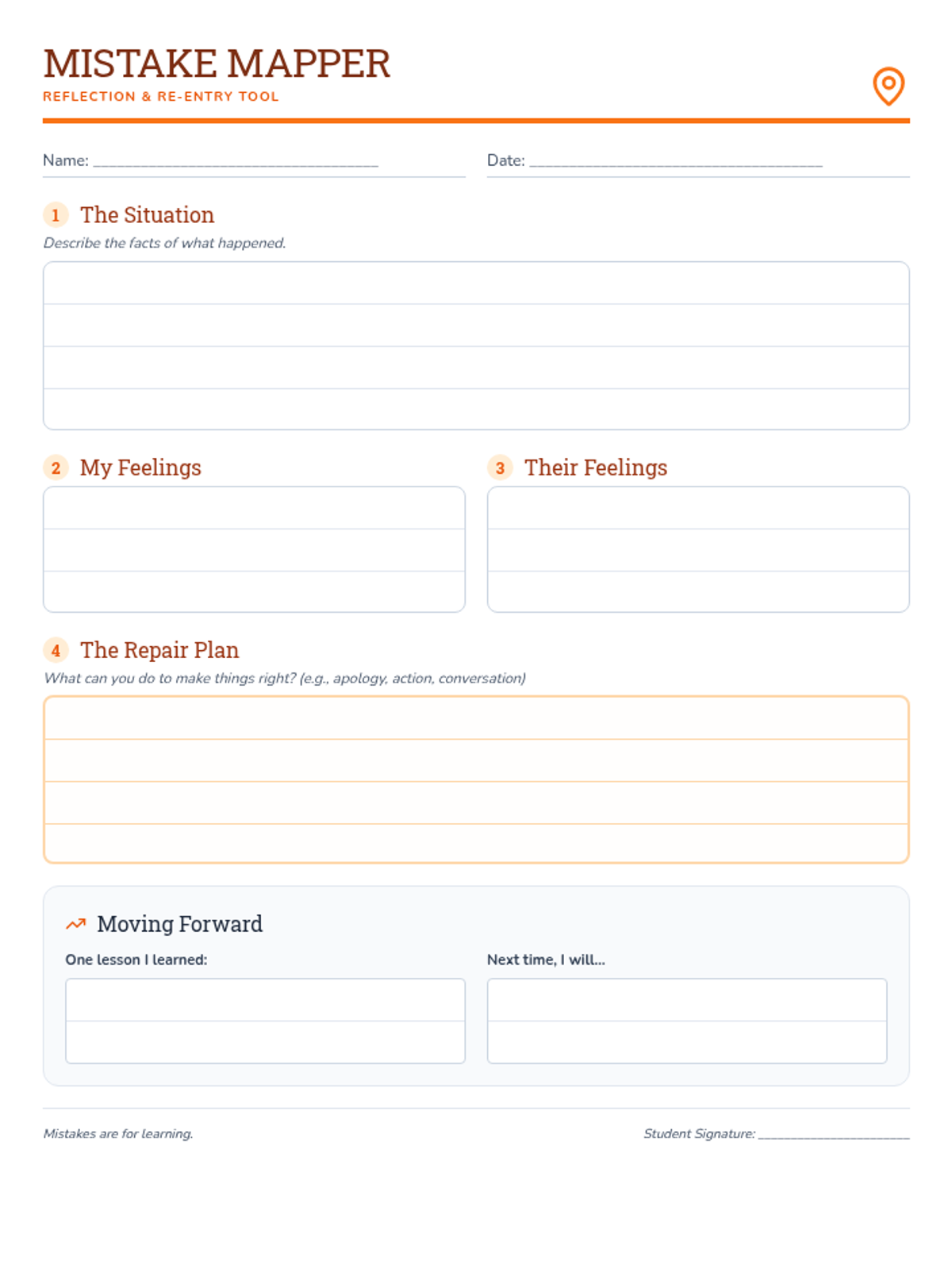Click the MISTAKE MAPPER title
Screen dimensions: 952x1270
(x=217, y=63)
